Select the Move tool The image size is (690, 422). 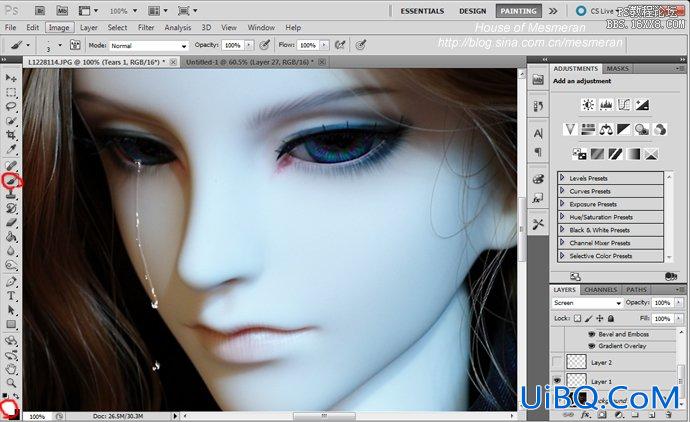tap(11, 78)
